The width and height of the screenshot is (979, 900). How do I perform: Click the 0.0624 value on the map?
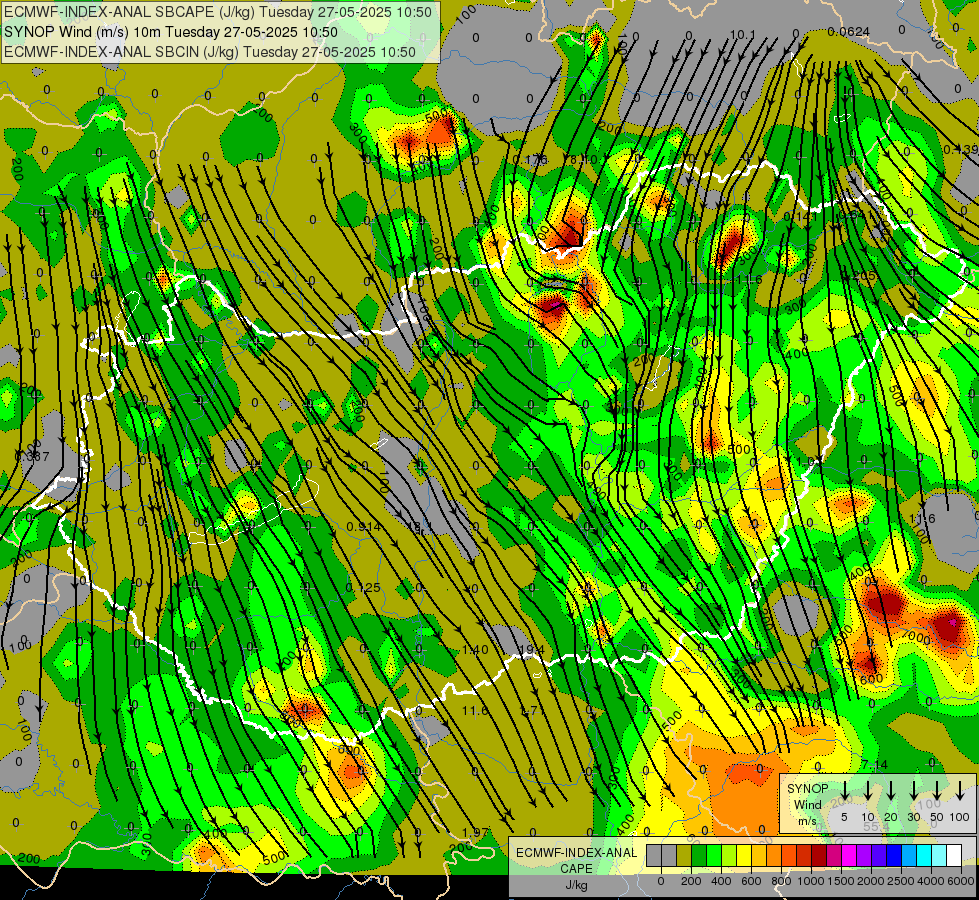849,32
